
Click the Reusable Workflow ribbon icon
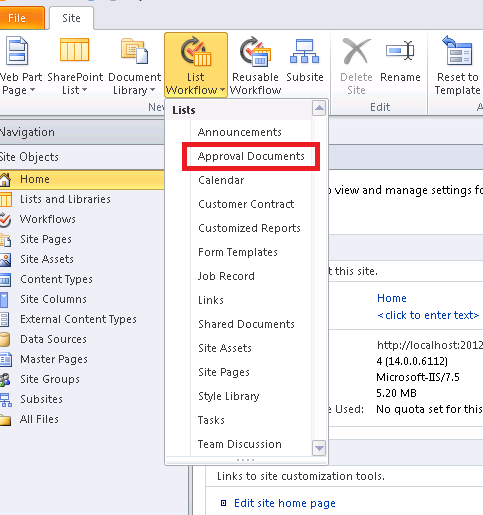[x=255, y=52]
